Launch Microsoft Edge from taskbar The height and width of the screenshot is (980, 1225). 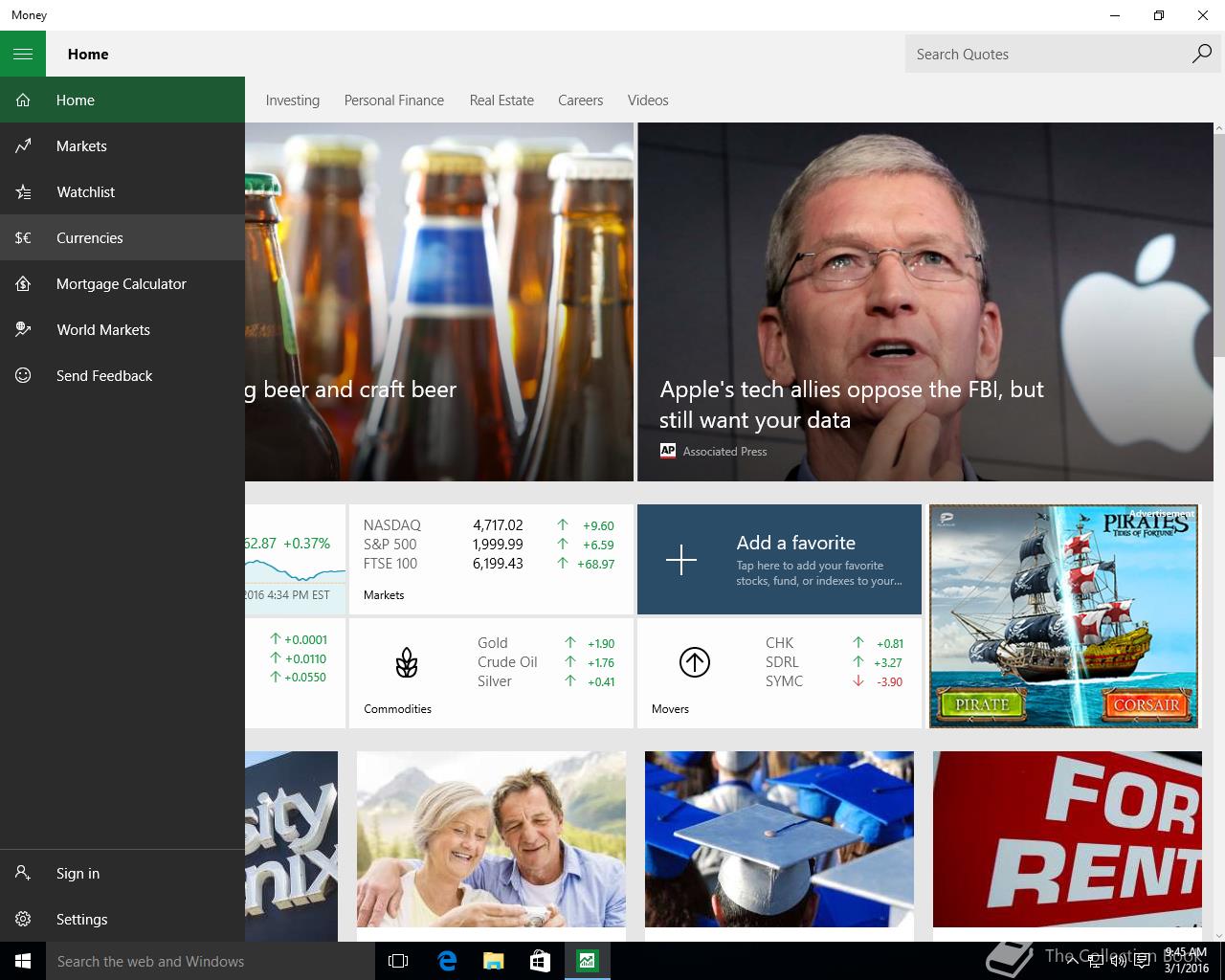446,961
